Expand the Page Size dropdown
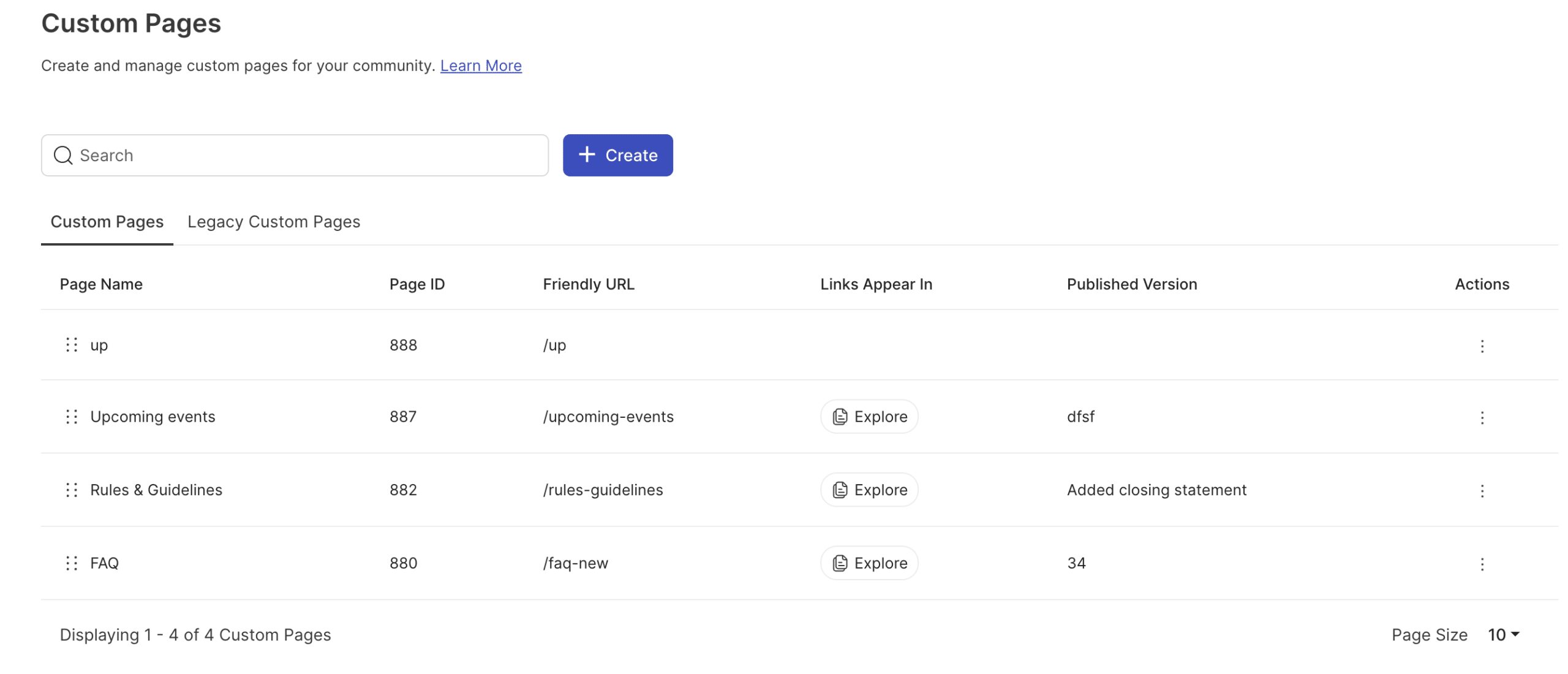This screenshot has width=1568, height=674. (x=1503, y=635)
